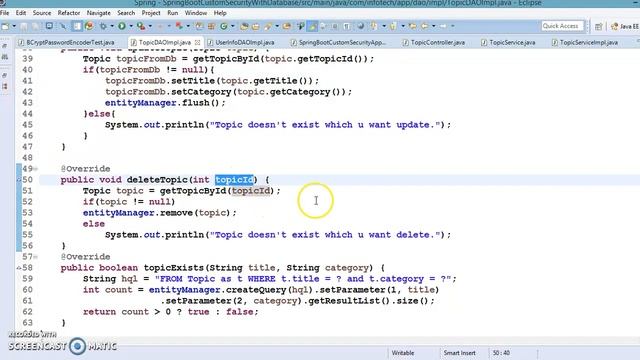Switch to TopicService.java tab
Image resolution: width=640 pixels, height=360 pixels.
508,42
